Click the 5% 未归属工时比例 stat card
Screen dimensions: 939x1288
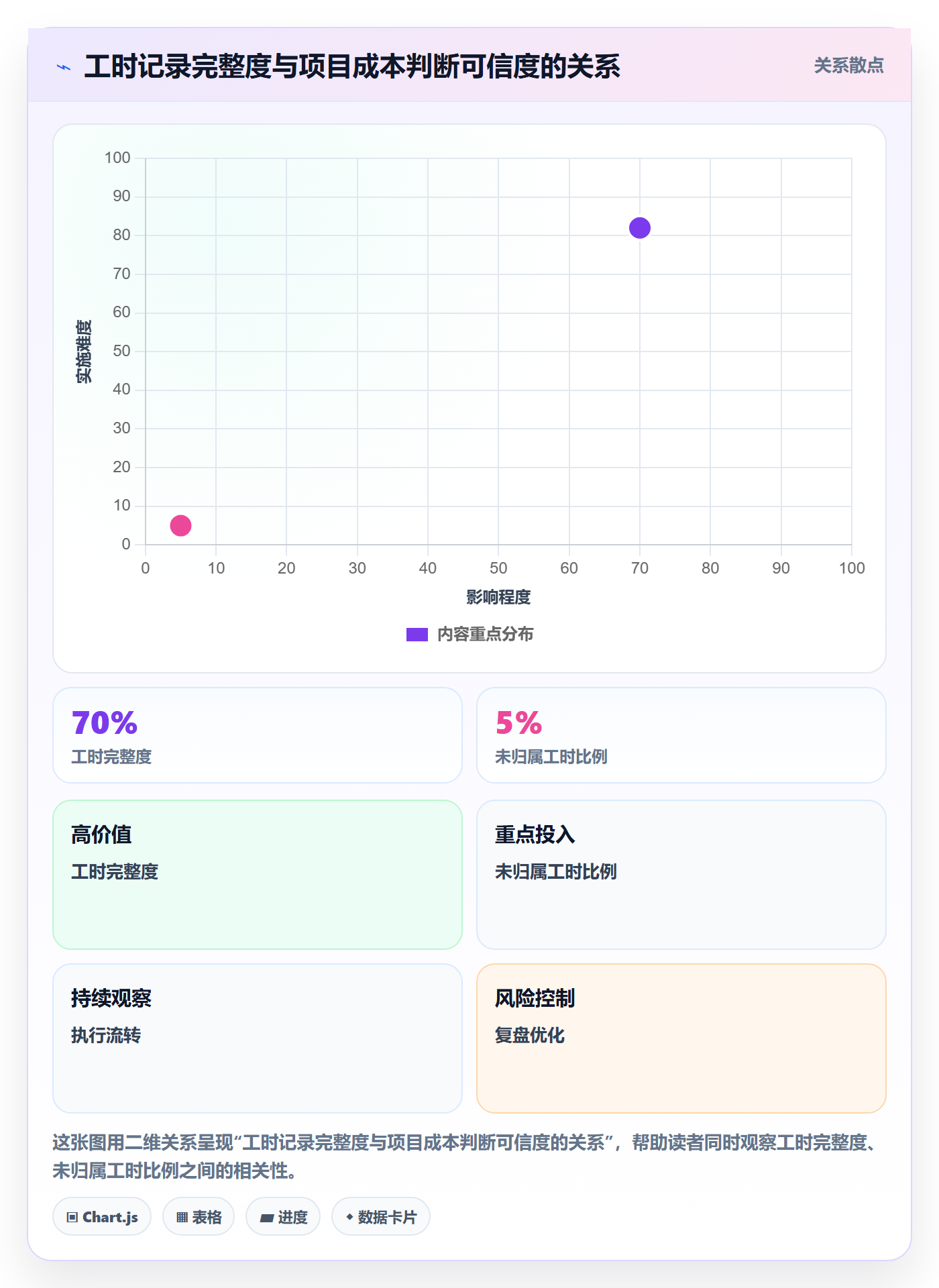point(681,735)
